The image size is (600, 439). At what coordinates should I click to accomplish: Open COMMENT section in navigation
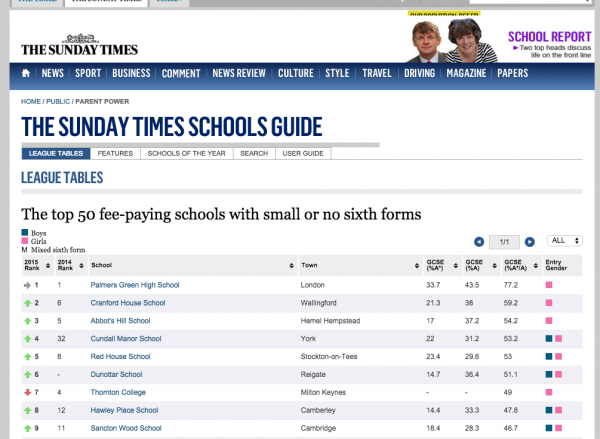pyautogui.click(x=181, y=73)
